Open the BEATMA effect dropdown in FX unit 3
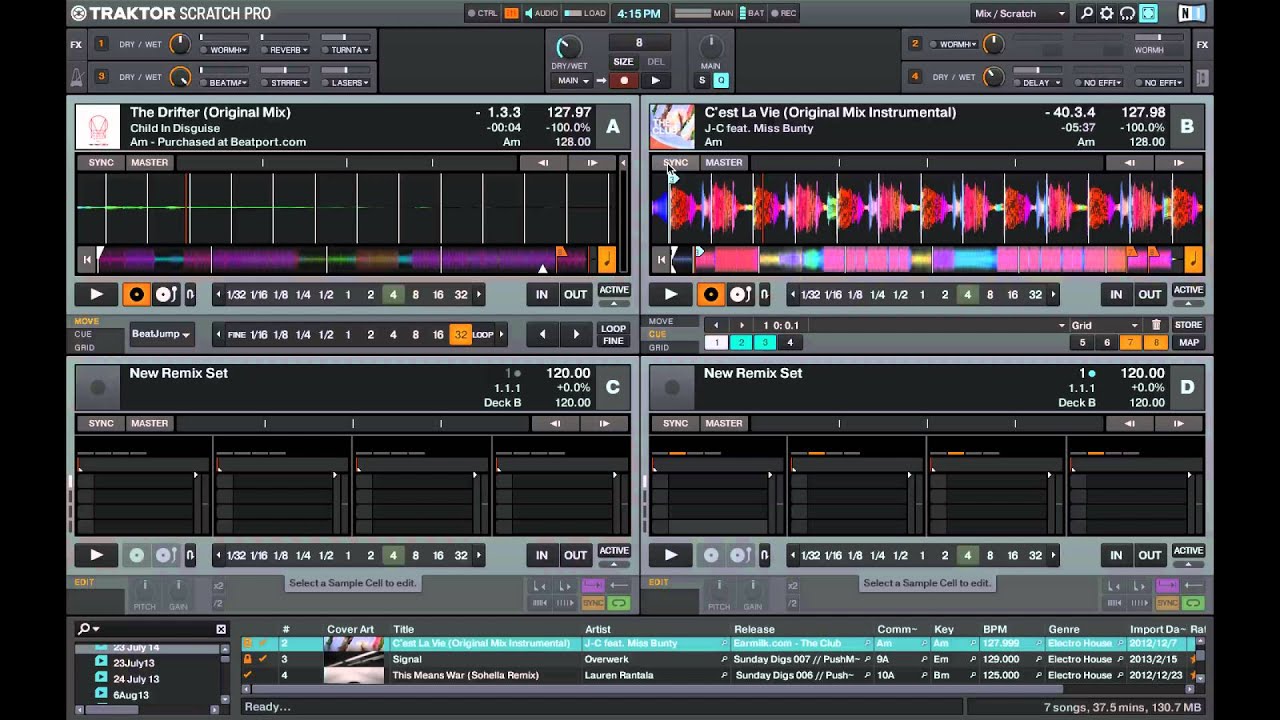This screenshot has height=720, width=1280. point(229,83)
